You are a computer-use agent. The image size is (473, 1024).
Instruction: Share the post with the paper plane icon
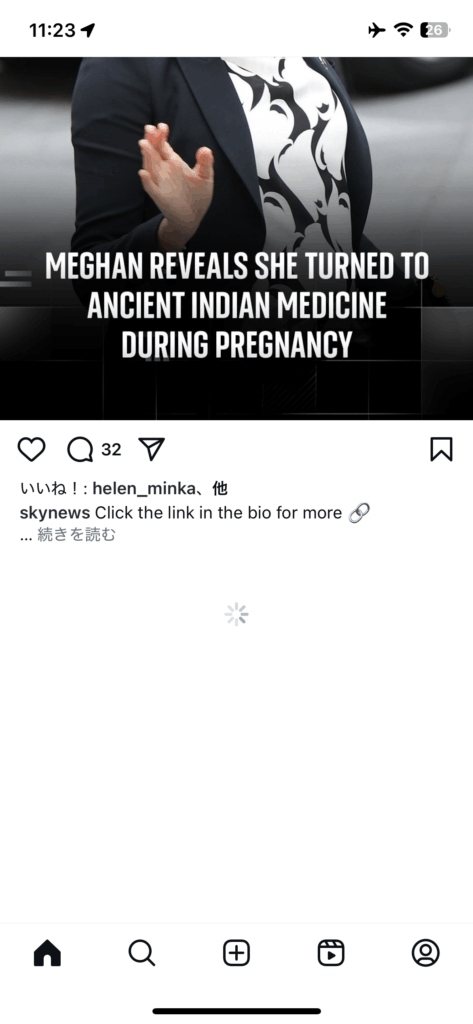[x=152, y=449]
